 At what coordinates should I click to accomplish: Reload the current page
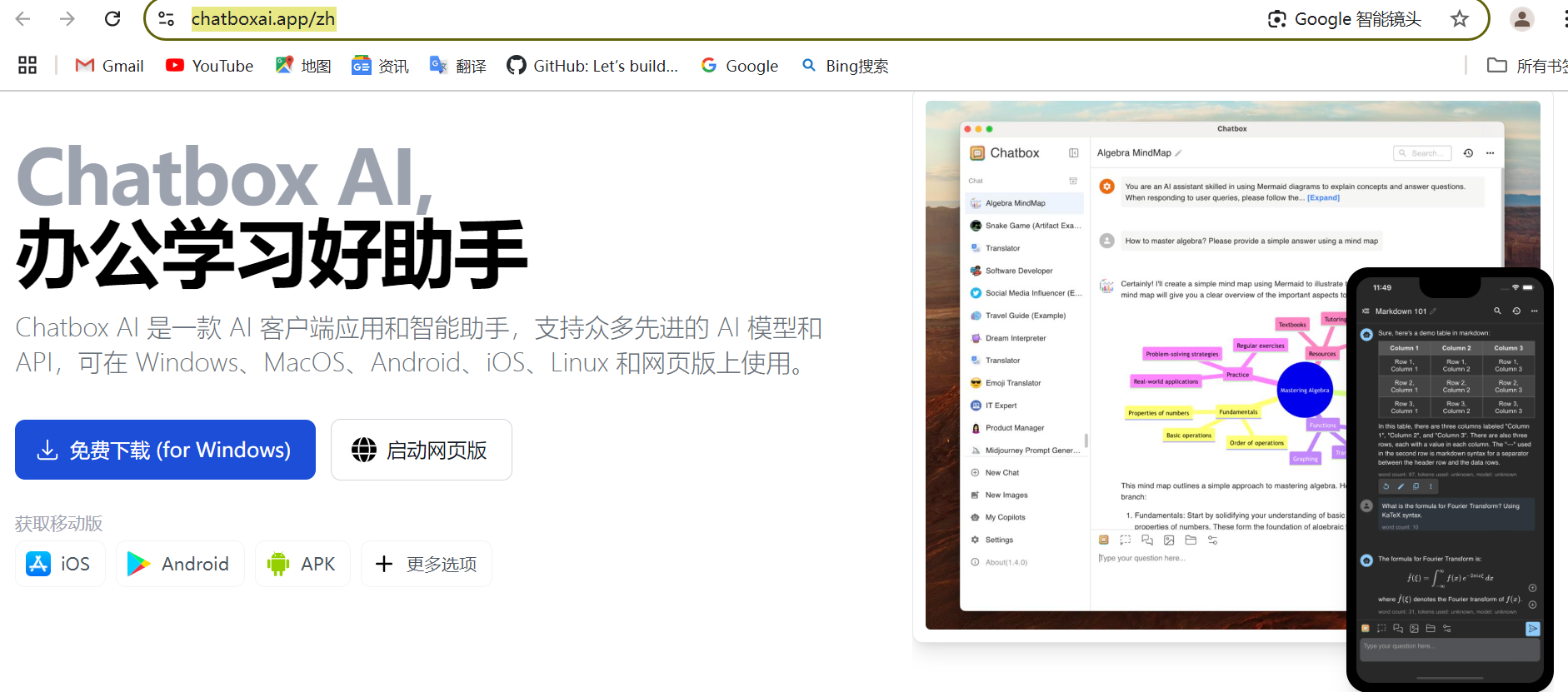[x=112, y=18]
